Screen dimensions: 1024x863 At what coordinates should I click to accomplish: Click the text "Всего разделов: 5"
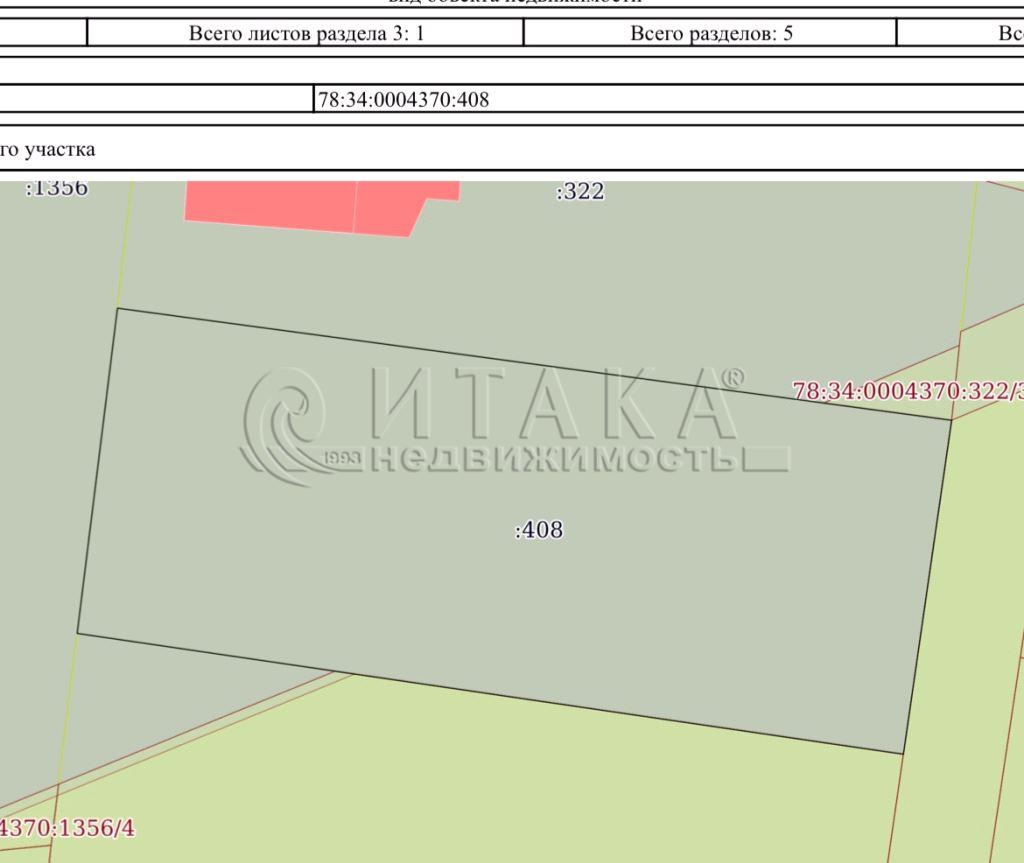click(x=711, y=33)
